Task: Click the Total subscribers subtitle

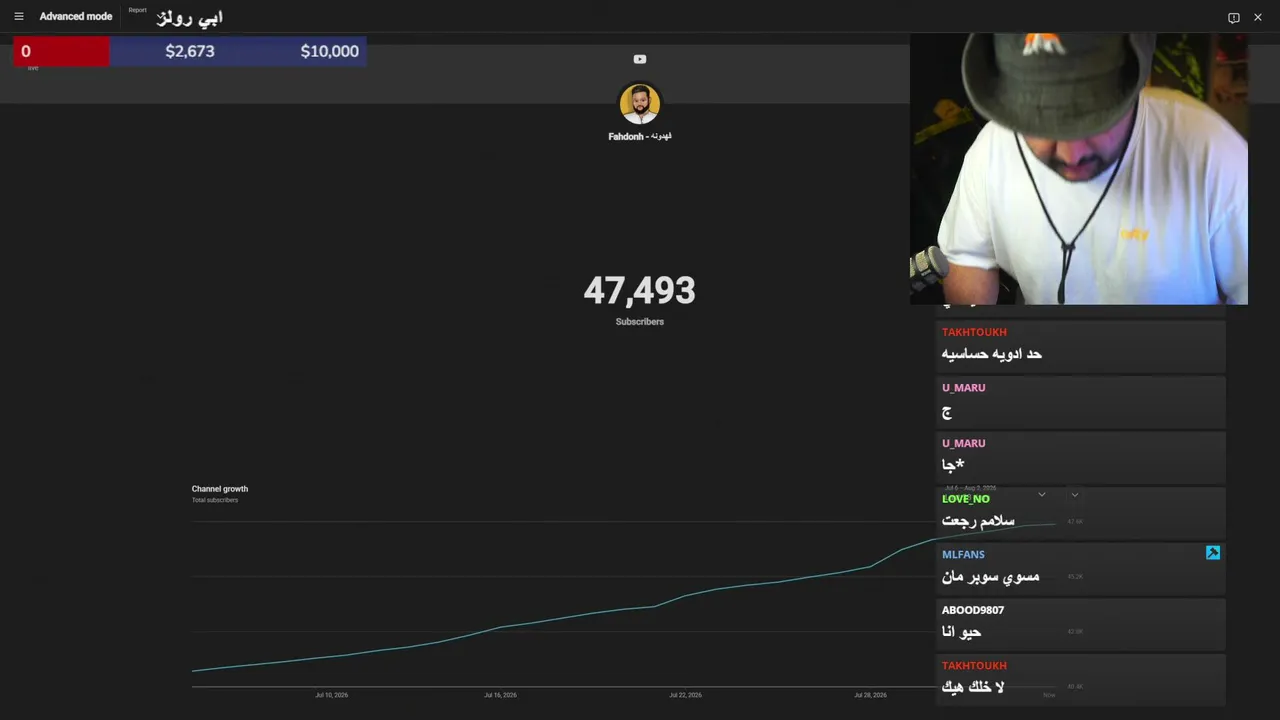Action: point(215,500)
